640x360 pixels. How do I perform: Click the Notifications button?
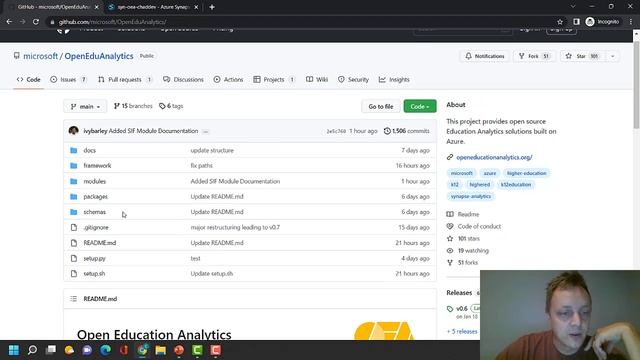[485, 56]
